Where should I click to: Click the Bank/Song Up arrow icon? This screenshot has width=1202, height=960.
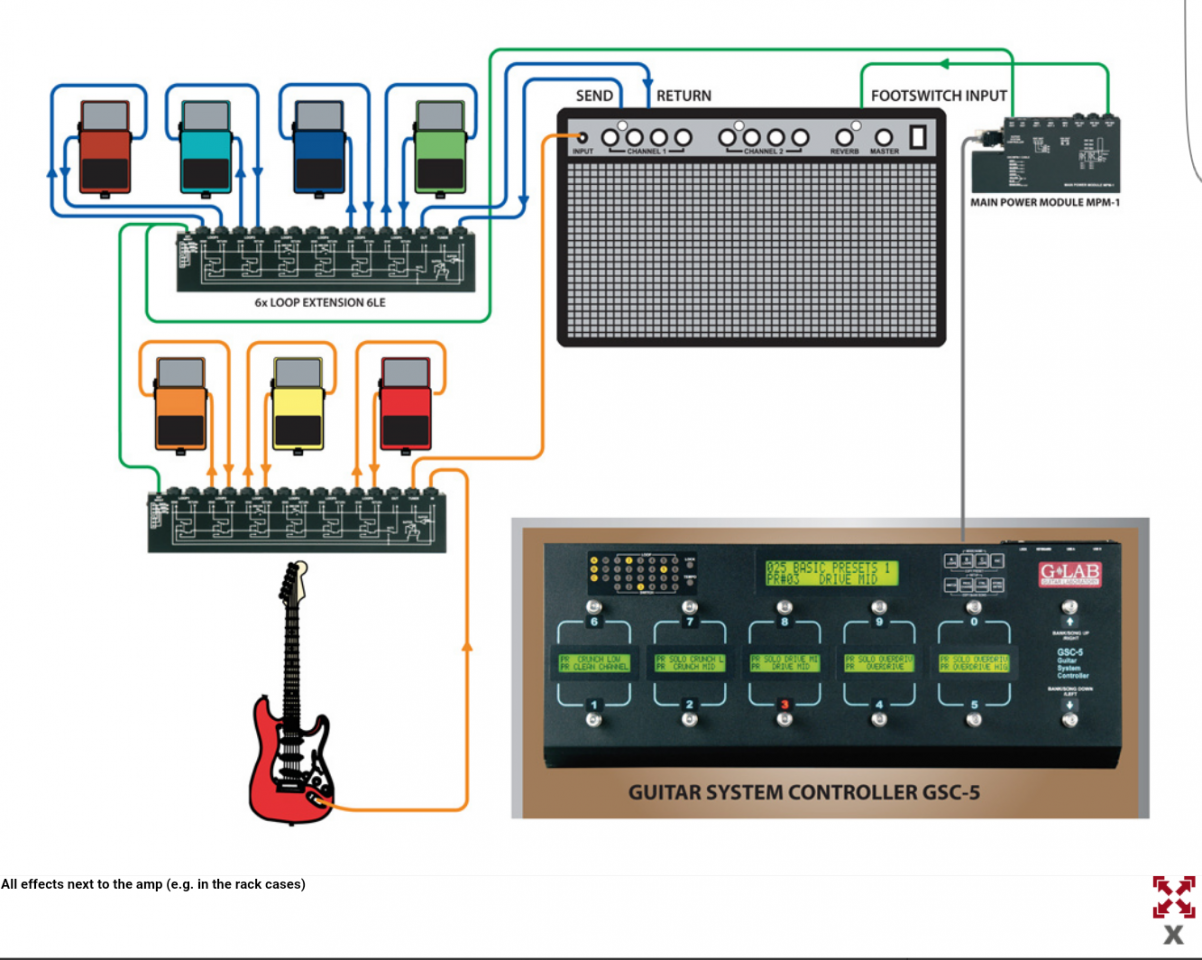tap(1069, 622)
